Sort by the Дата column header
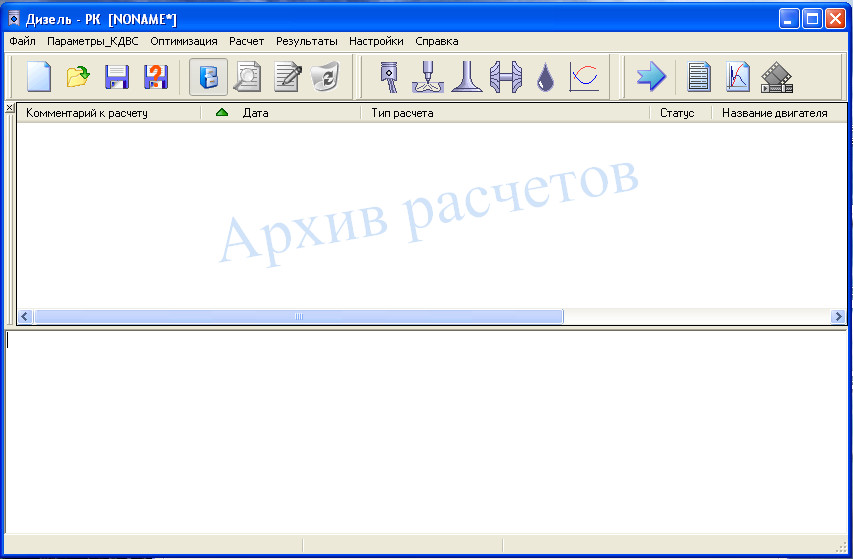The image size is (853, 559). [x=255, y=113]
